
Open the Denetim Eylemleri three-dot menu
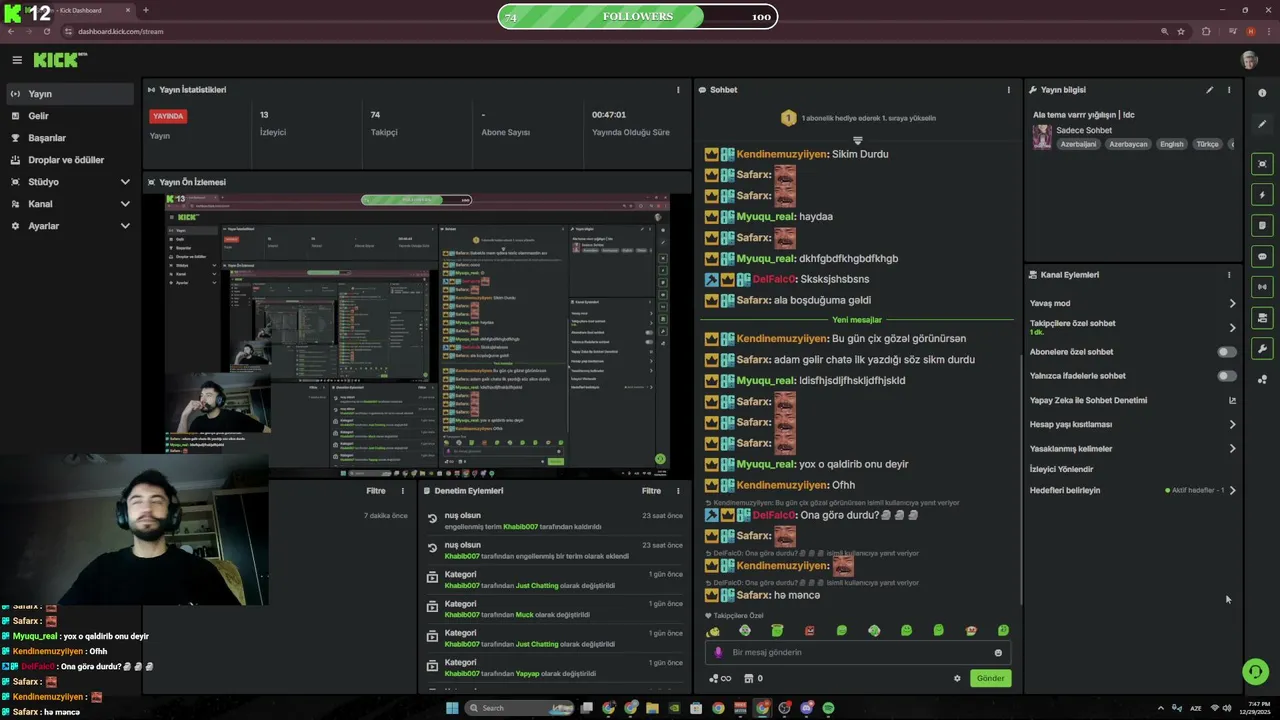(x=678, y=491)
